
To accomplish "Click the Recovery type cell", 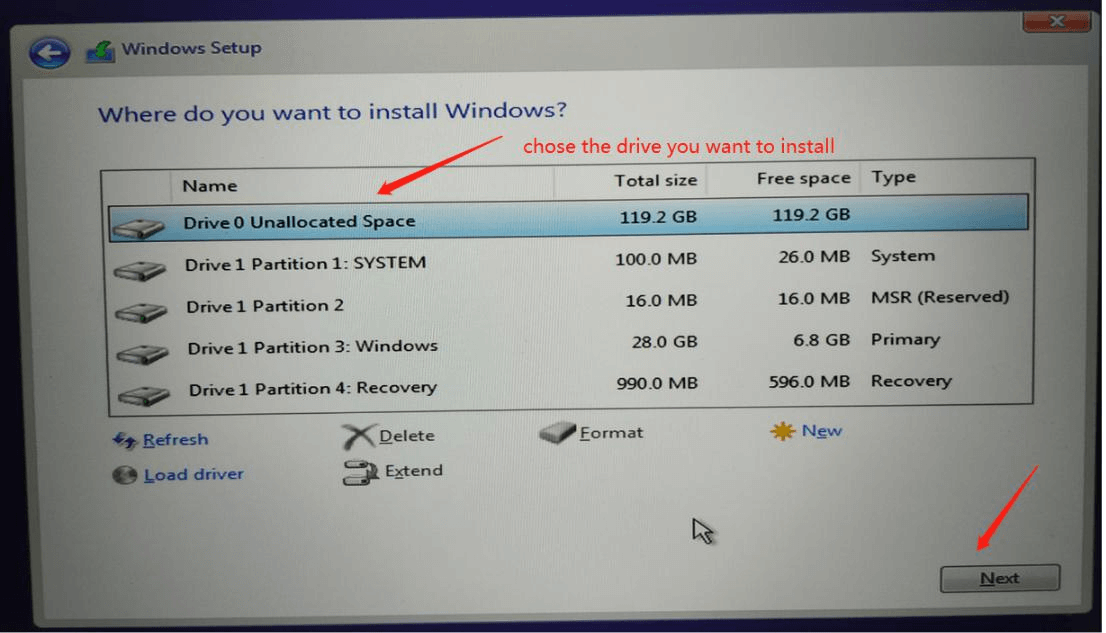I will 911,381.
